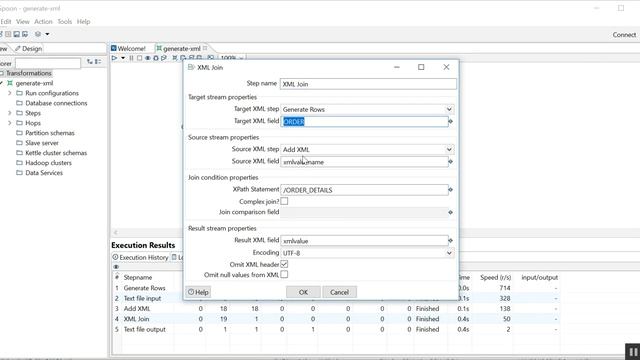This screenshot has height=360, width=640.
Task: Expand the perspectives dropdown arrow in the main toolbar
Action: [47, 34]
